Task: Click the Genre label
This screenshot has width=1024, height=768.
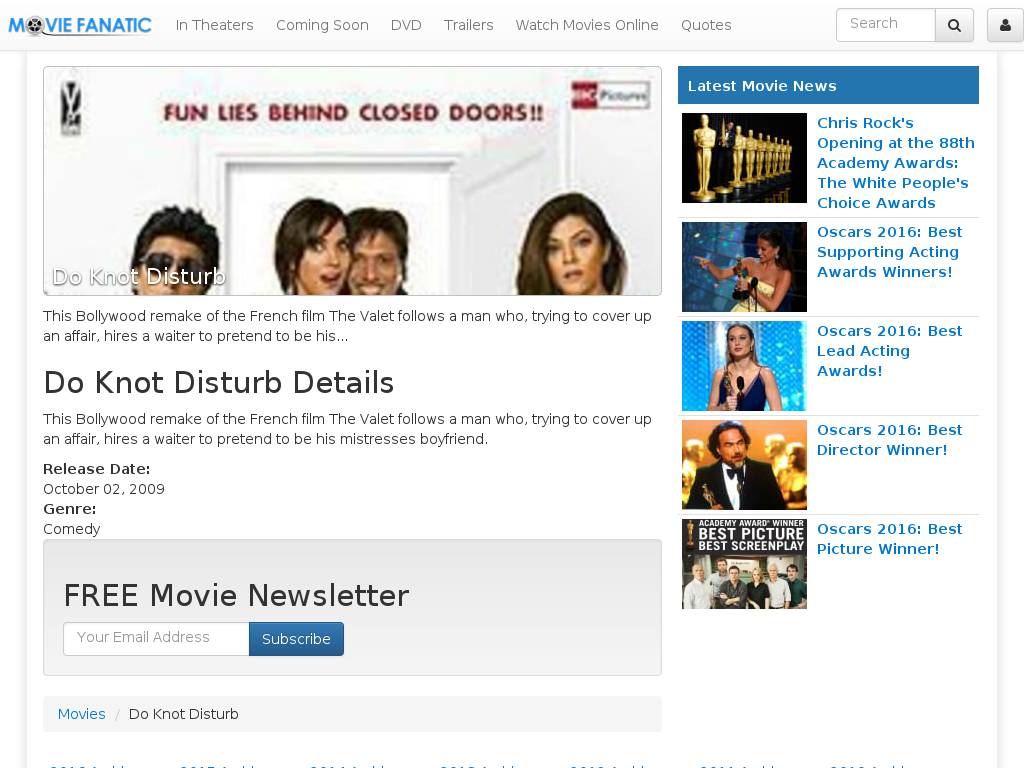Action: click(x=70, y=509)
